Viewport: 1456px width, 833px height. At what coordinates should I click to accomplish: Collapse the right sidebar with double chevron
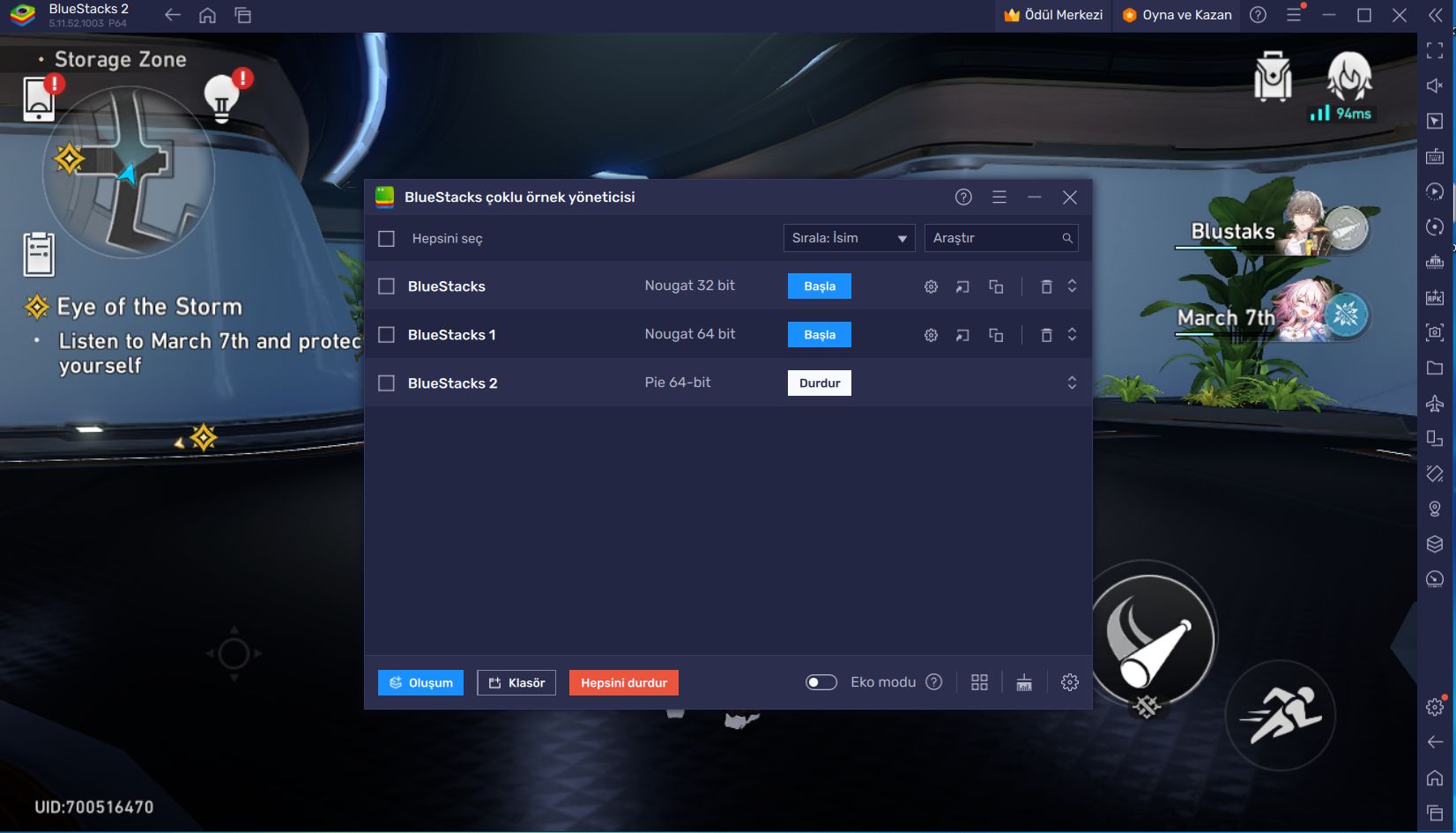[x=1435, y=15]
